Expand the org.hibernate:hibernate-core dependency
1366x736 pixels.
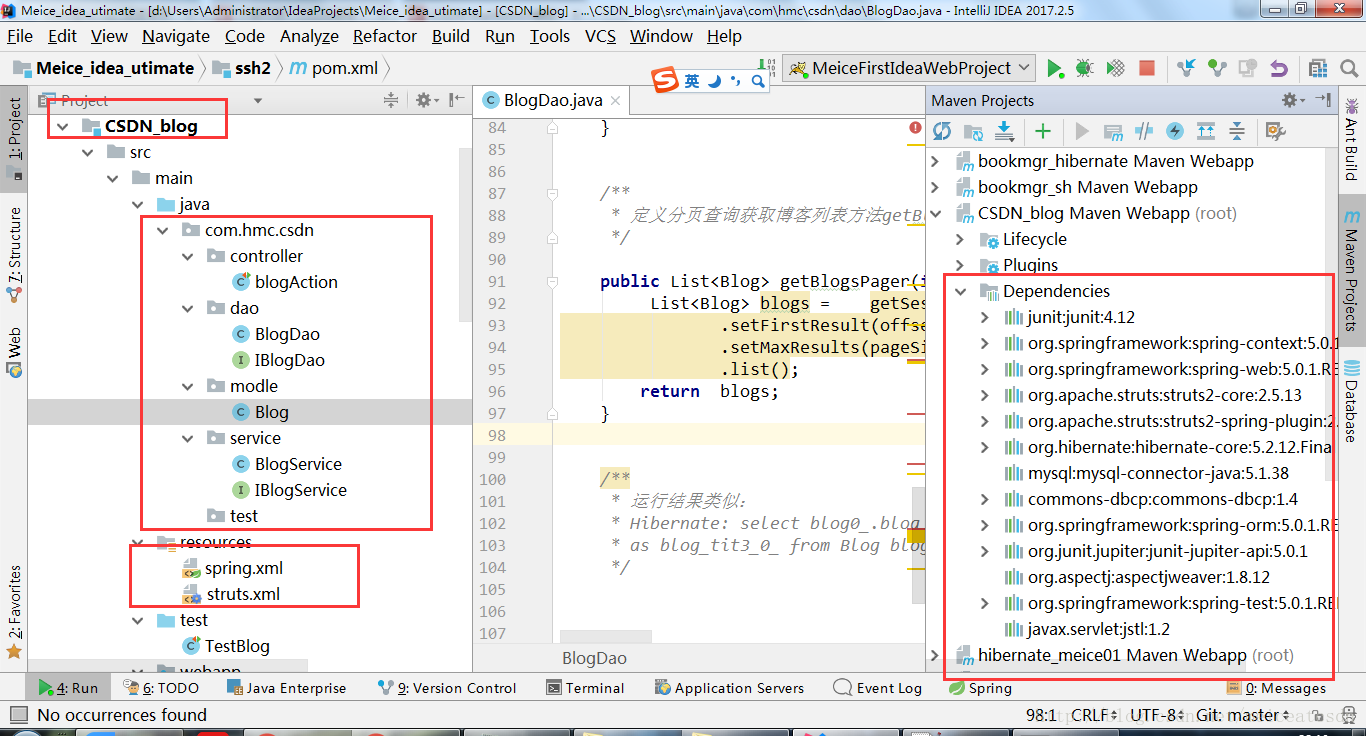click(985, 447)
